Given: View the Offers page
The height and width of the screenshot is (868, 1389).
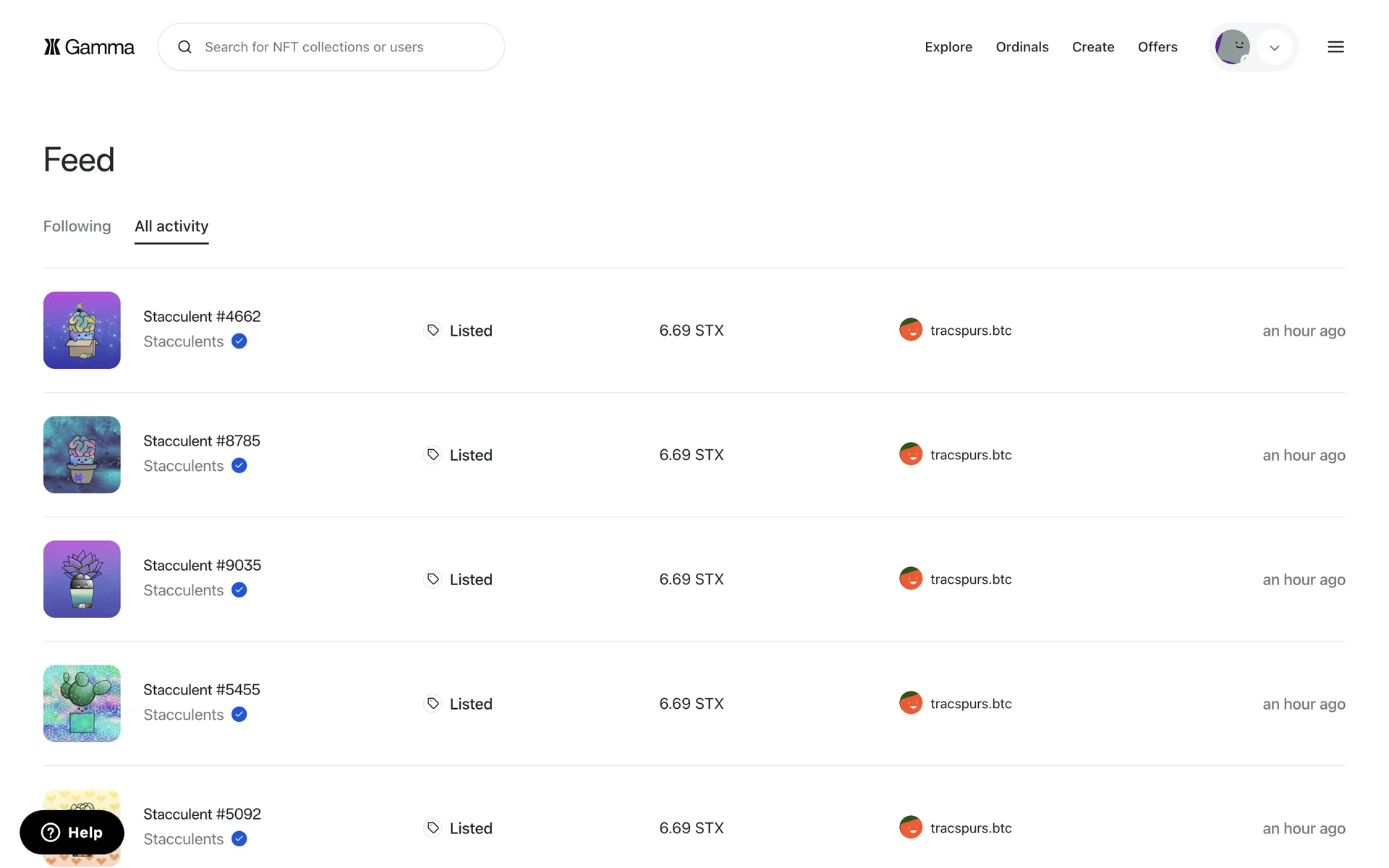Looking at the screenshot, I should (1157, 47).
